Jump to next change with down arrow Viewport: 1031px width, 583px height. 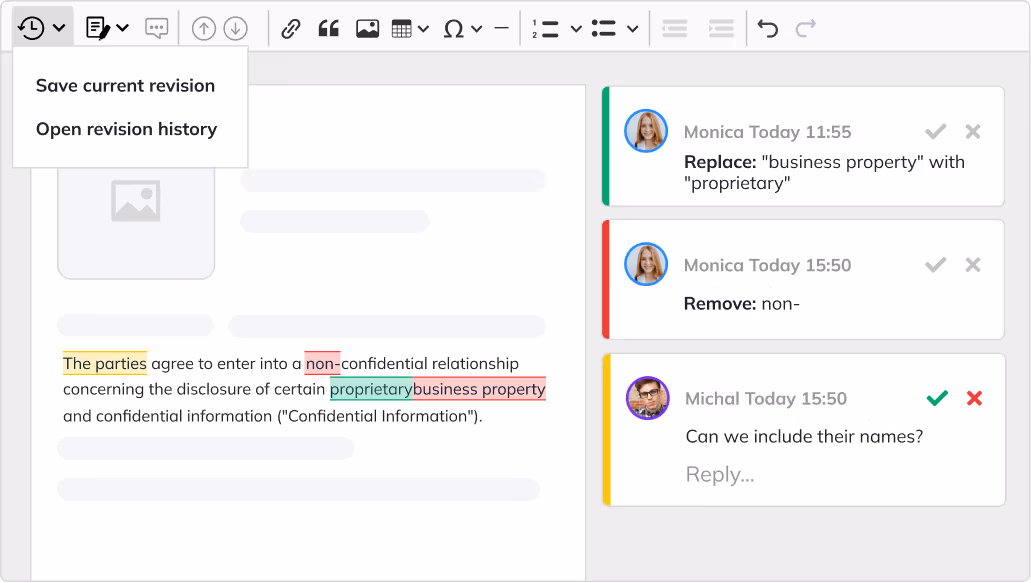tap(235, 28)
